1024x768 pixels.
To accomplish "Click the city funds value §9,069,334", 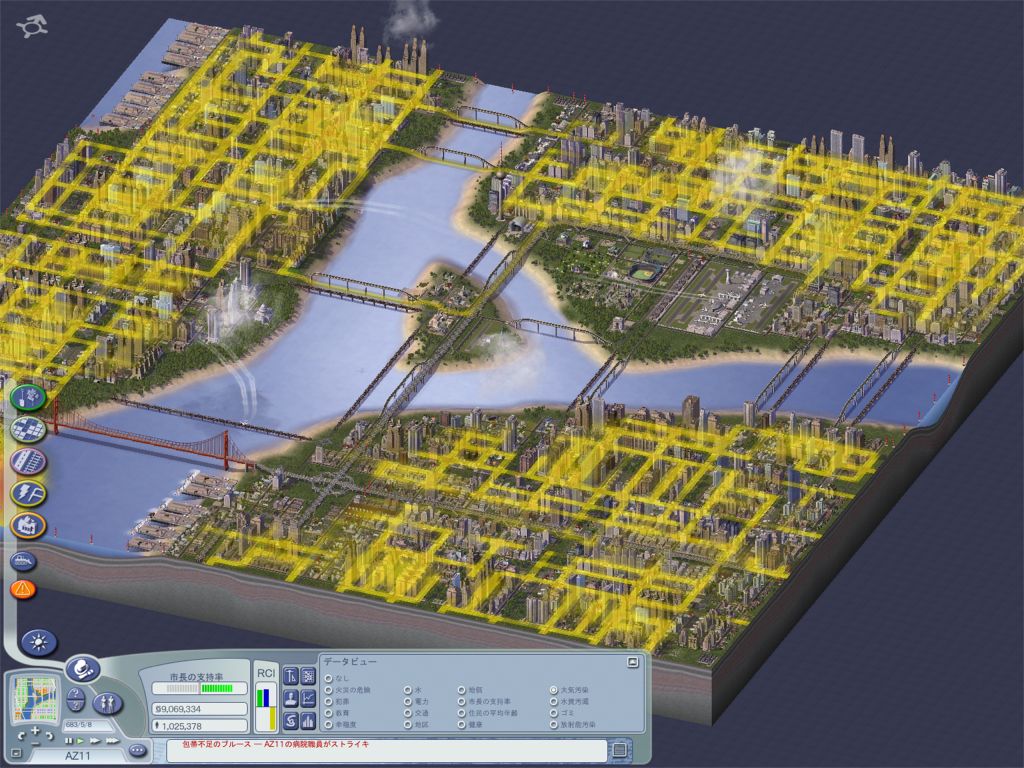I will [x=200, y=709].
